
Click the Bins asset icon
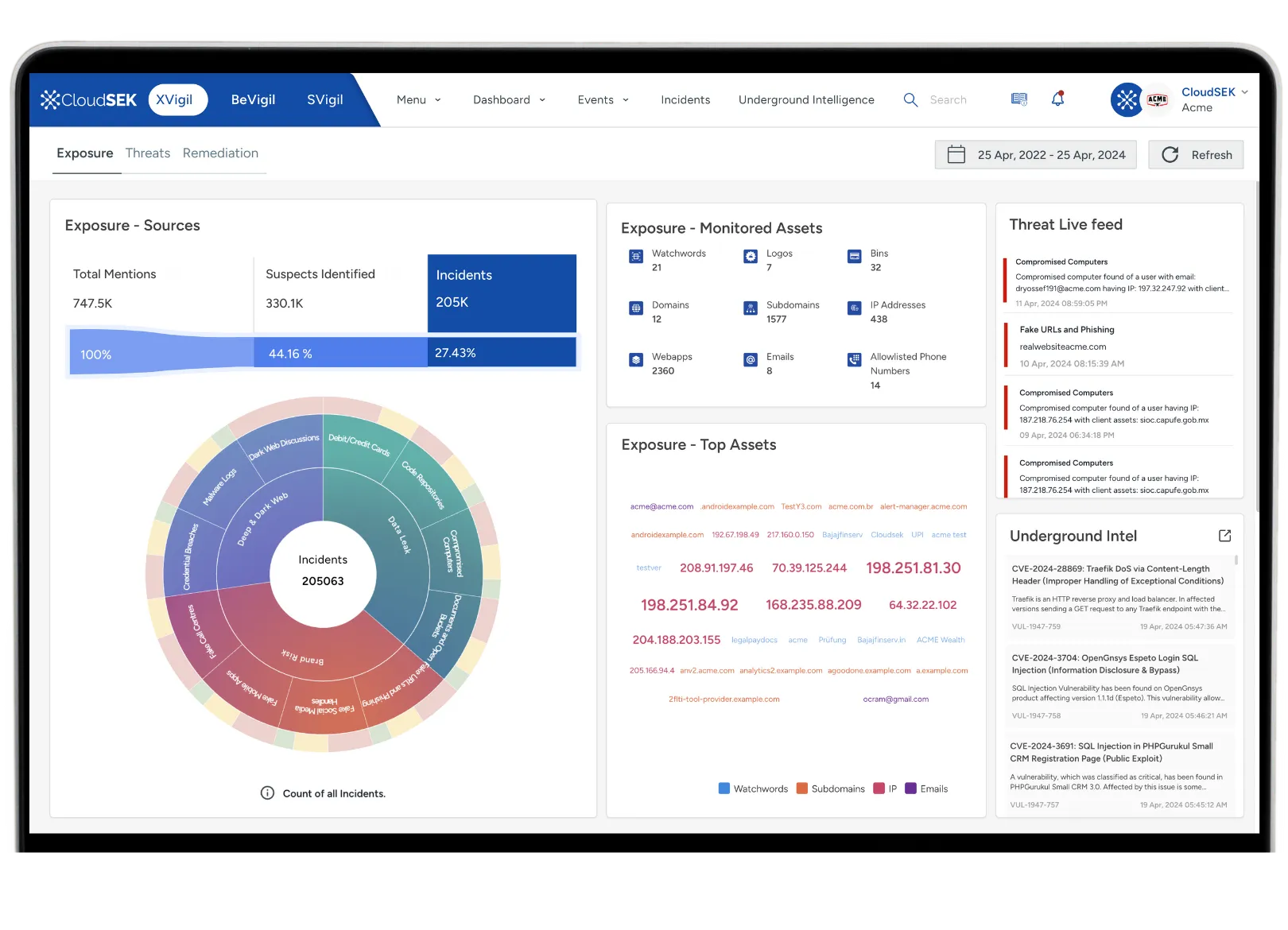point(855,257)
